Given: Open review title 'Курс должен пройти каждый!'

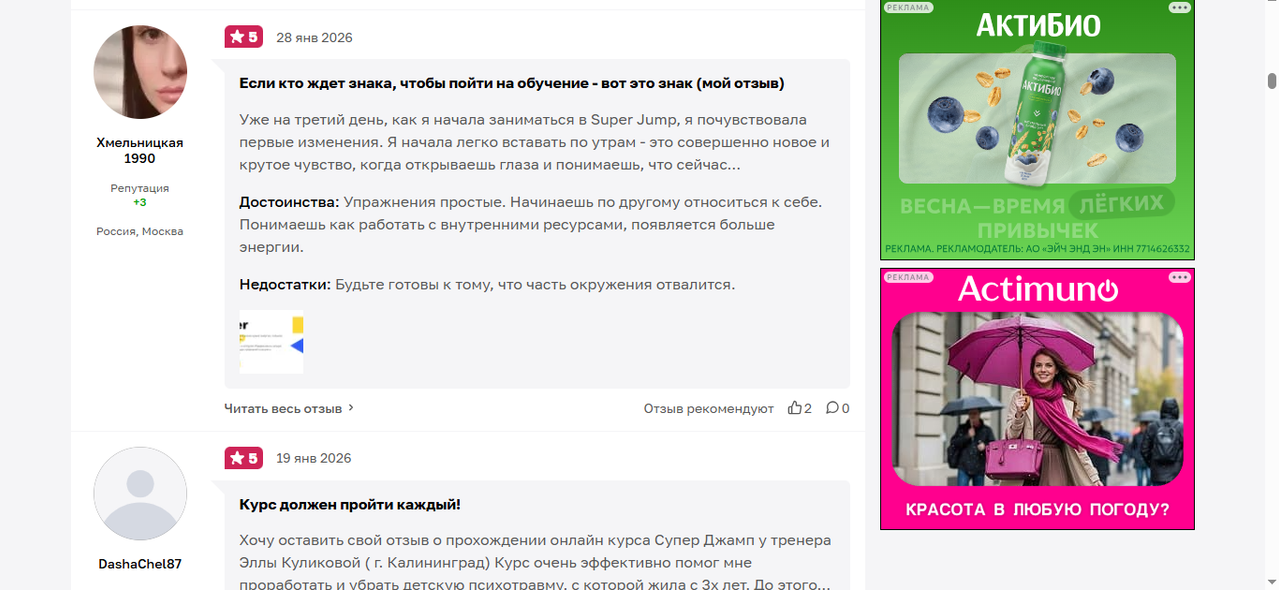Looking at the screenshot, I should click(x=350, y=504).
